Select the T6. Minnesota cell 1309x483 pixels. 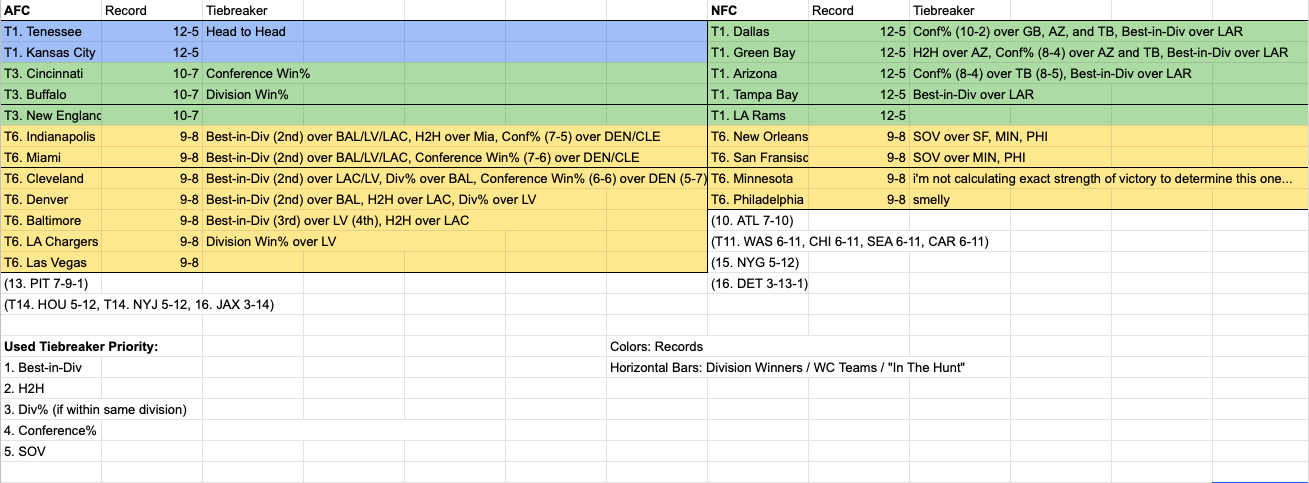755,178
